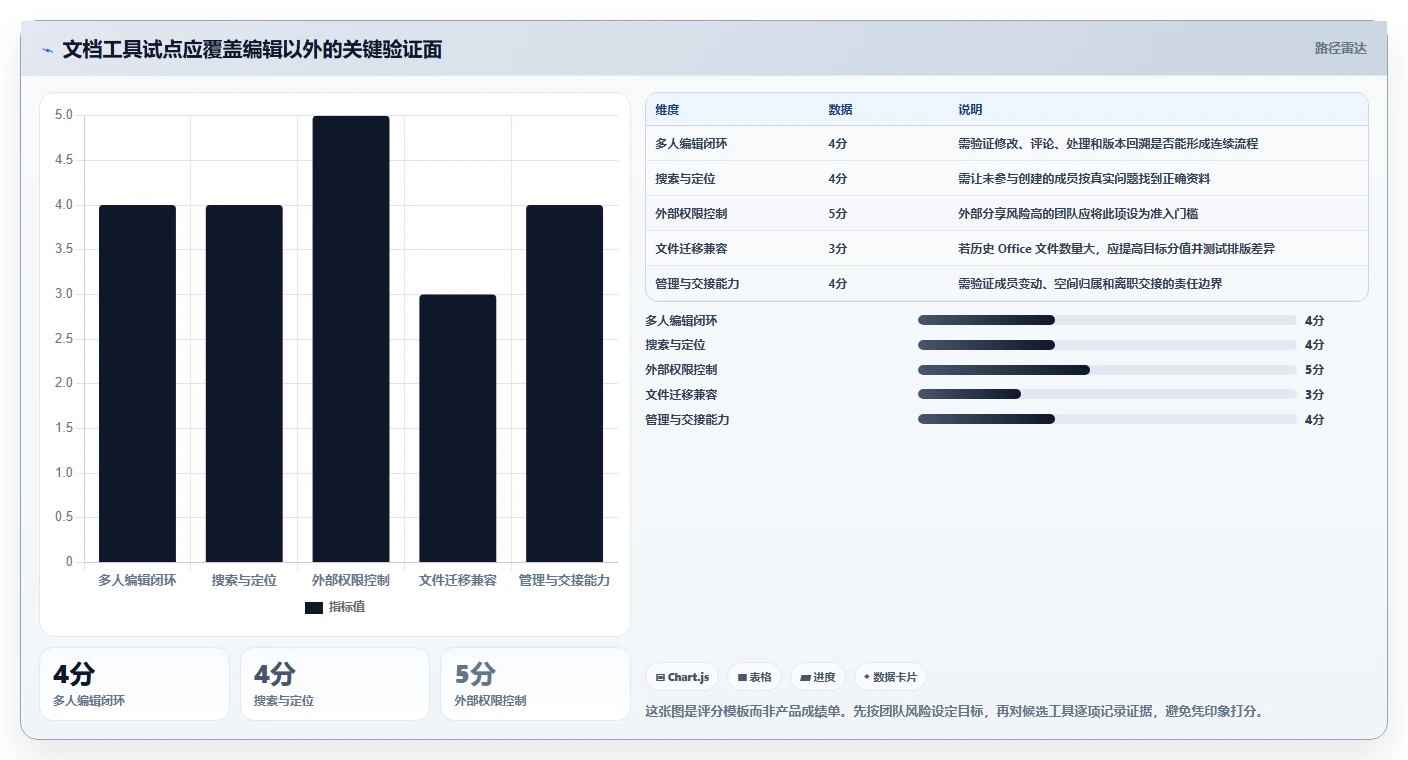
Task: Click the 表格 tag chip
Action: 754,677
